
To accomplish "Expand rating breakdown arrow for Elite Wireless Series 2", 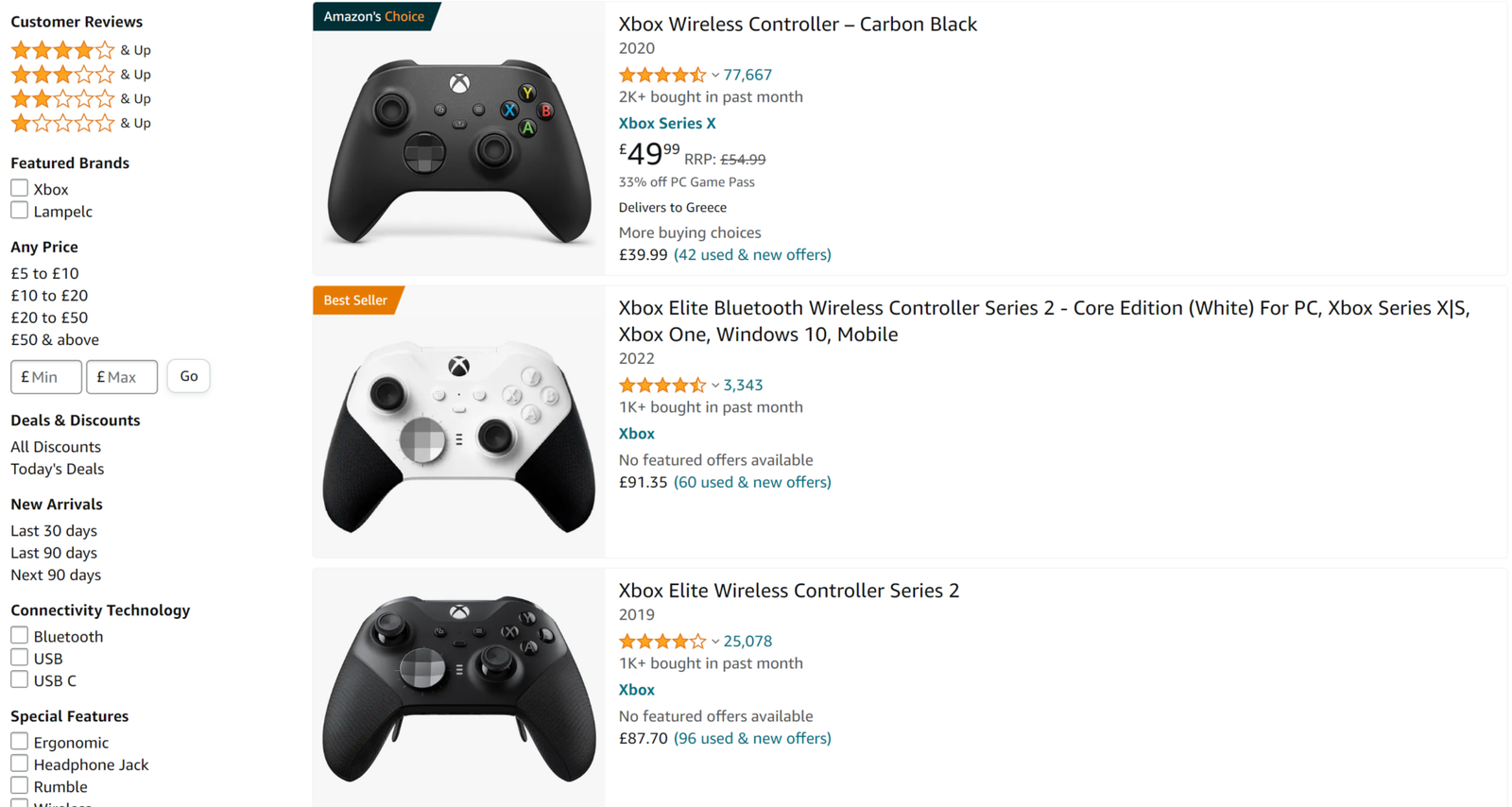I will 715,642.
